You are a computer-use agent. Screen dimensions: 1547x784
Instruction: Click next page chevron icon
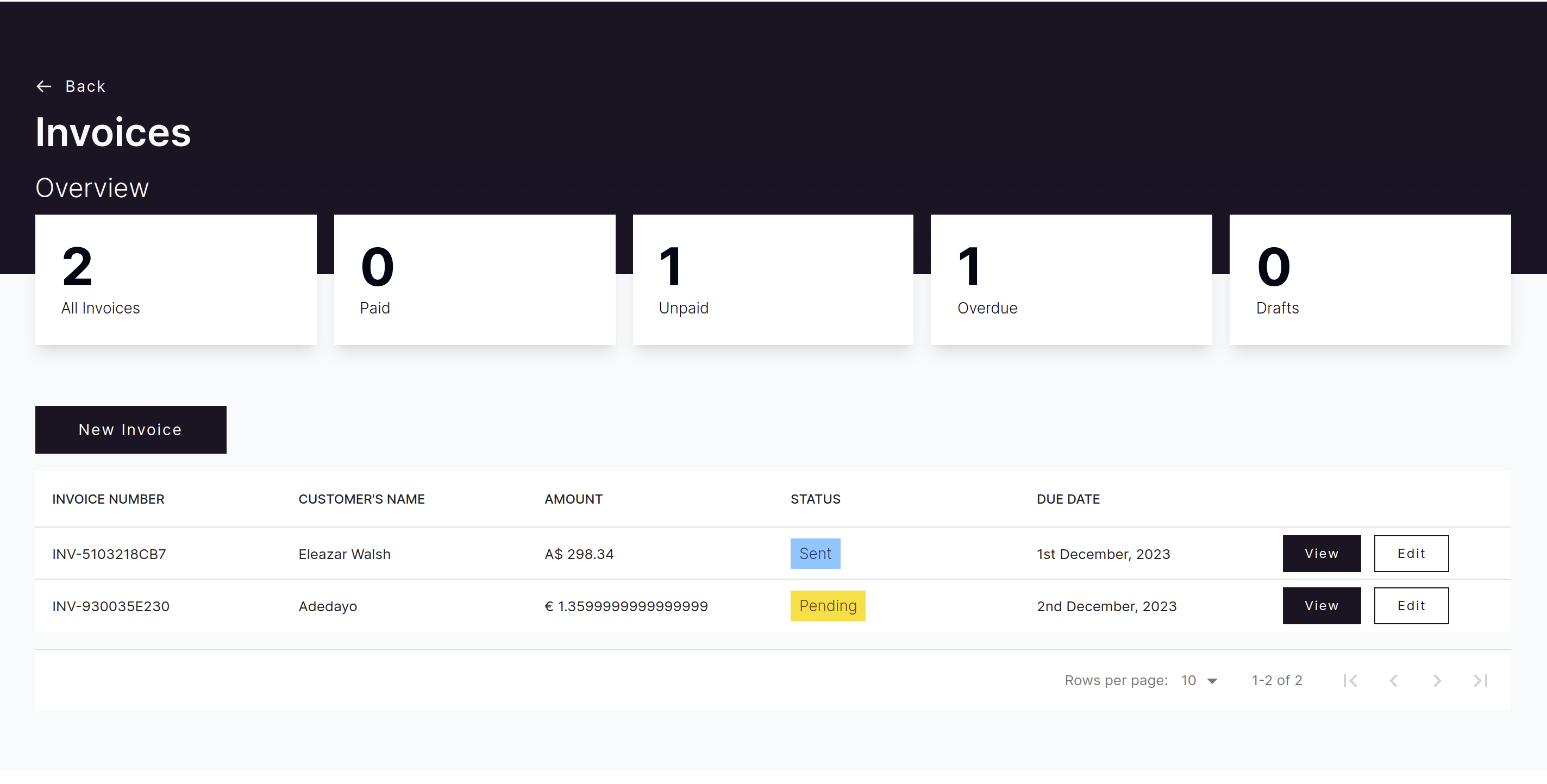pos(1437,680)
